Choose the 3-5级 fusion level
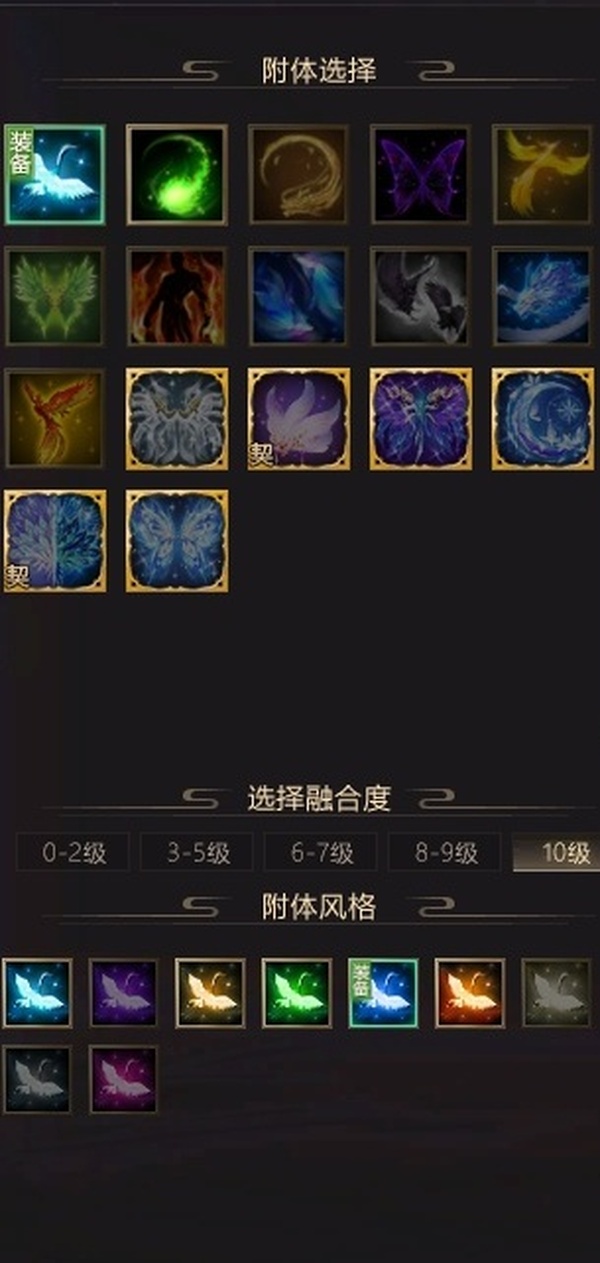 click(197, 853)
